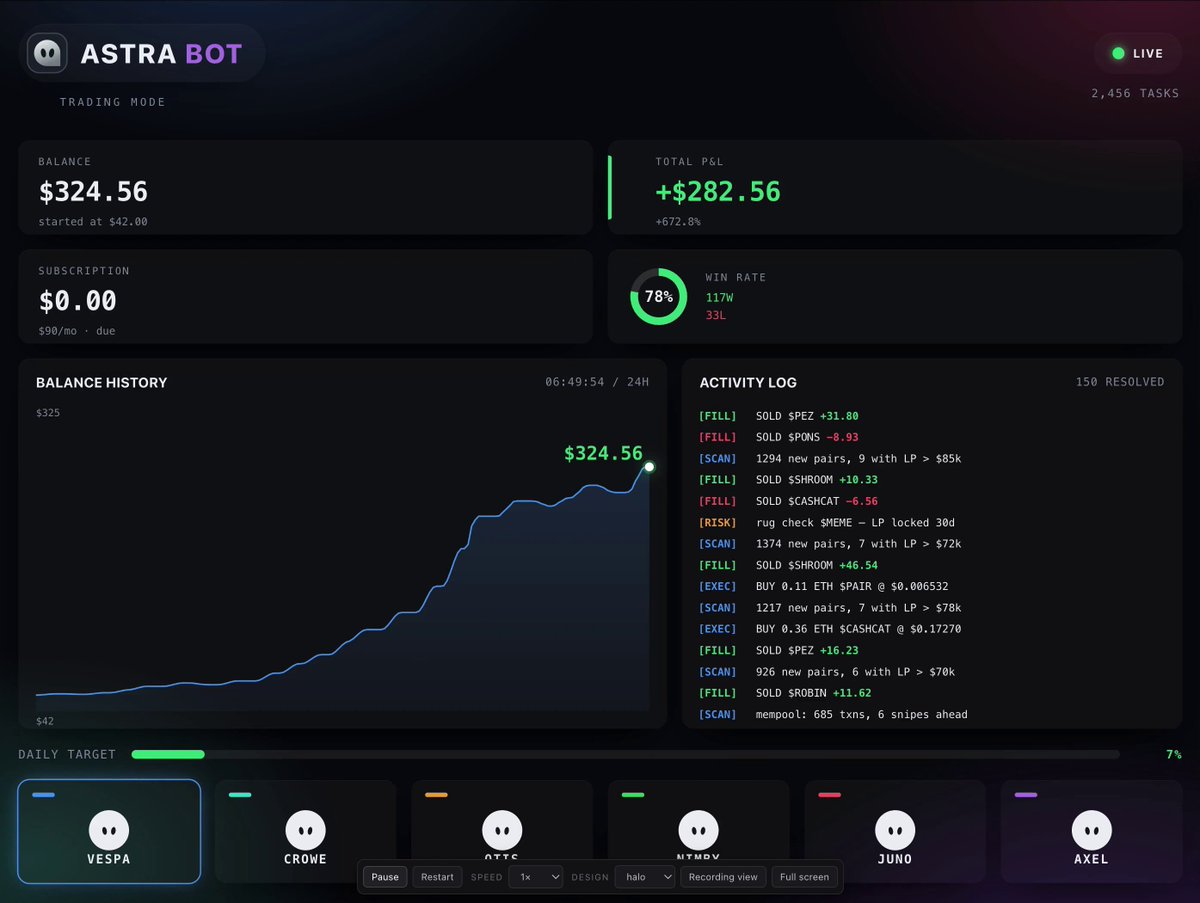
Task: Pause the simulation
Action: 385,877
